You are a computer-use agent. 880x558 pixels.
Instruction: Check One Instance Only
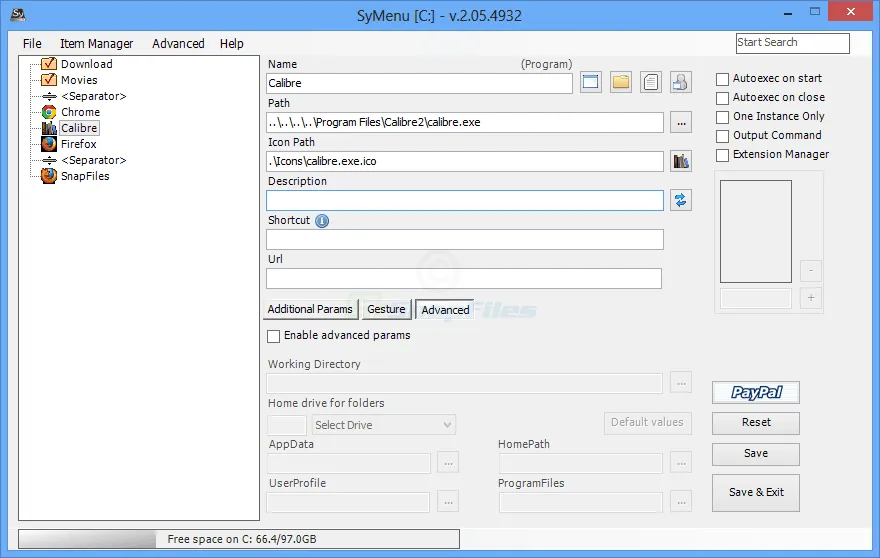point(722,117)
